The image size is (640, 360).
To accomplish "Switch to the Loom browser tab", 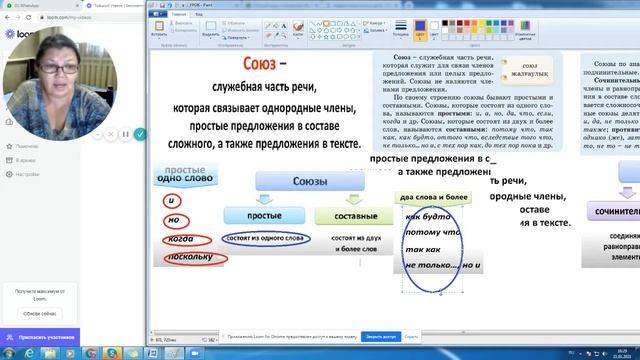I will coord(115,6).
